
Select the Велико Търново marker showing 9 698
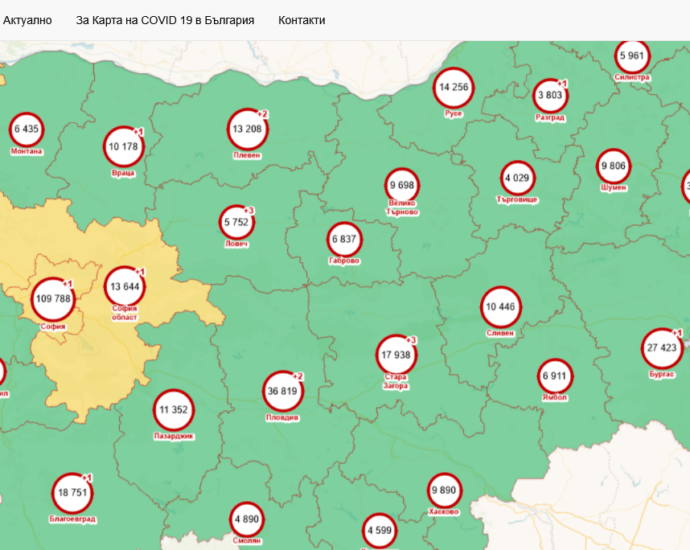[402, 185]
